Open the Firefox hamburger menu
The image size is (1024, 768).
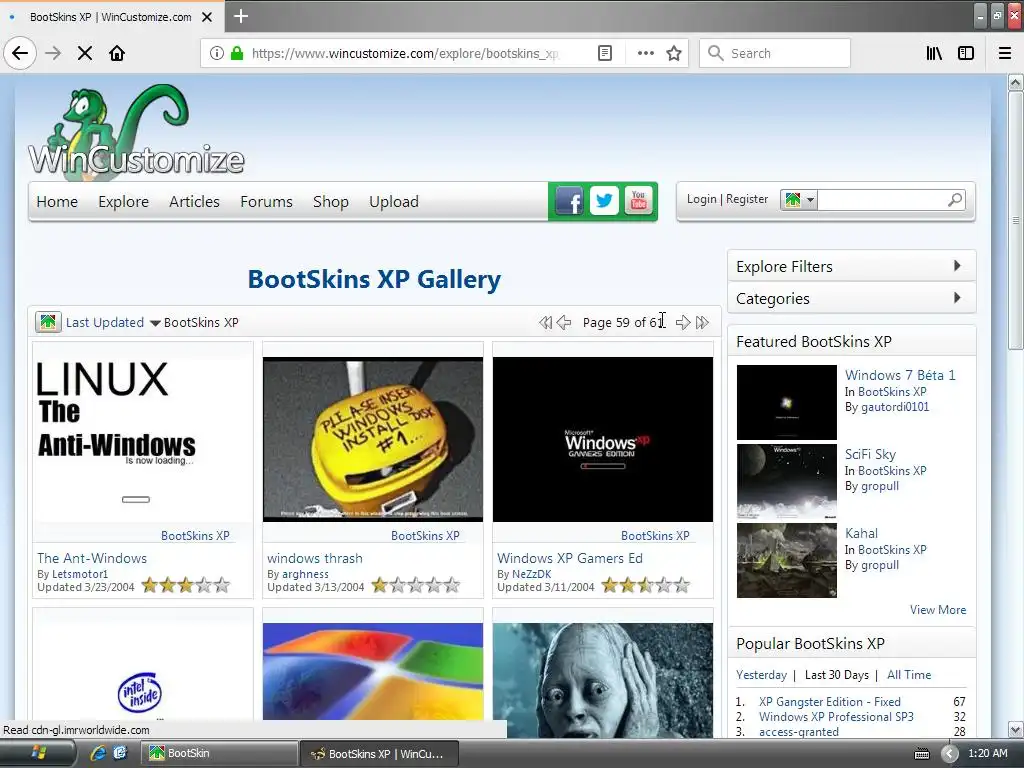pos(1005,53)
